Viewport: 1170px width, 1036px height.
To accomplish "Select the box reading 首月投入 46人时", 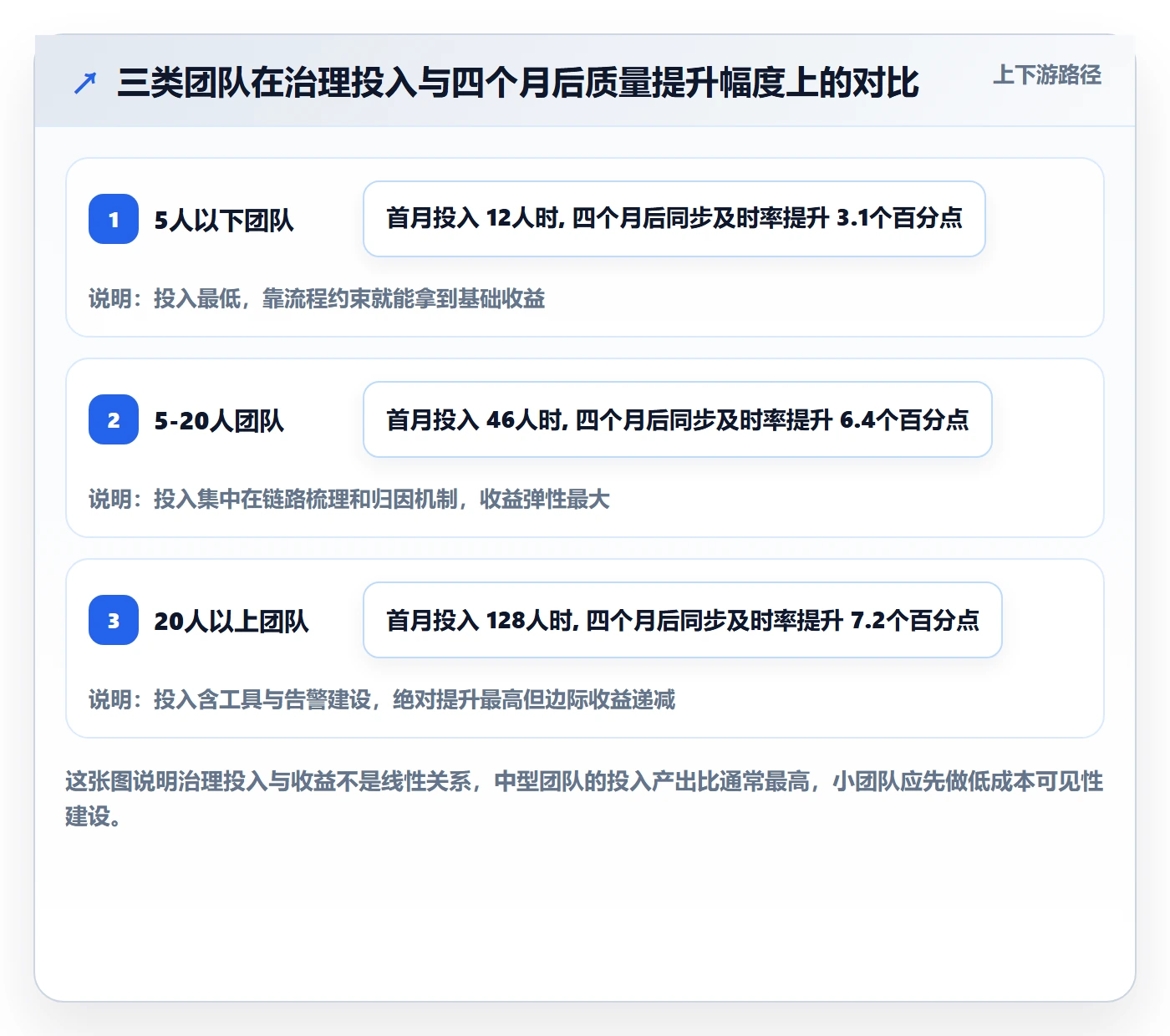I will (678, 419).
